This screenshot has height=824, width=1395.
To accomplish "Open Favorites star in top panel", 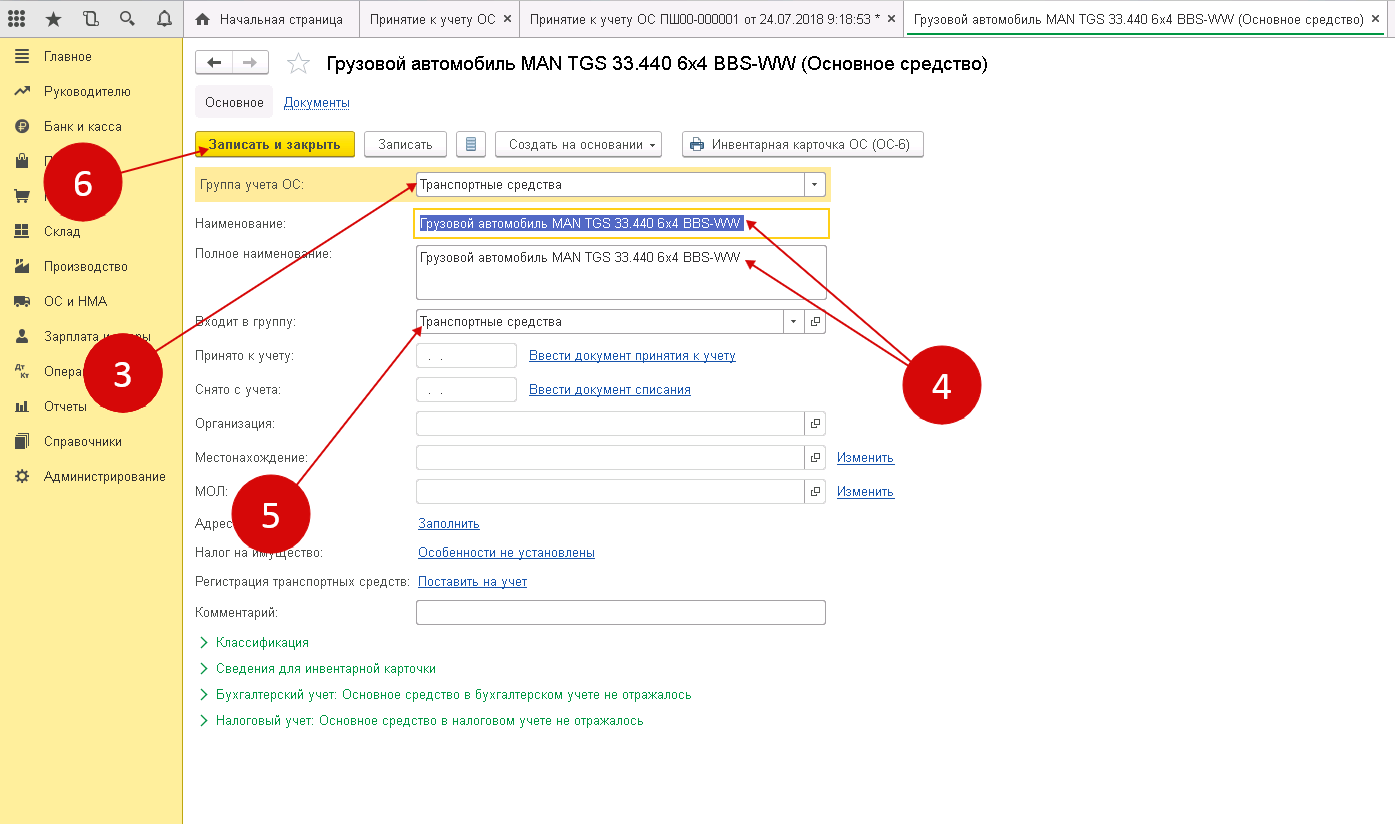I will 54,19.
